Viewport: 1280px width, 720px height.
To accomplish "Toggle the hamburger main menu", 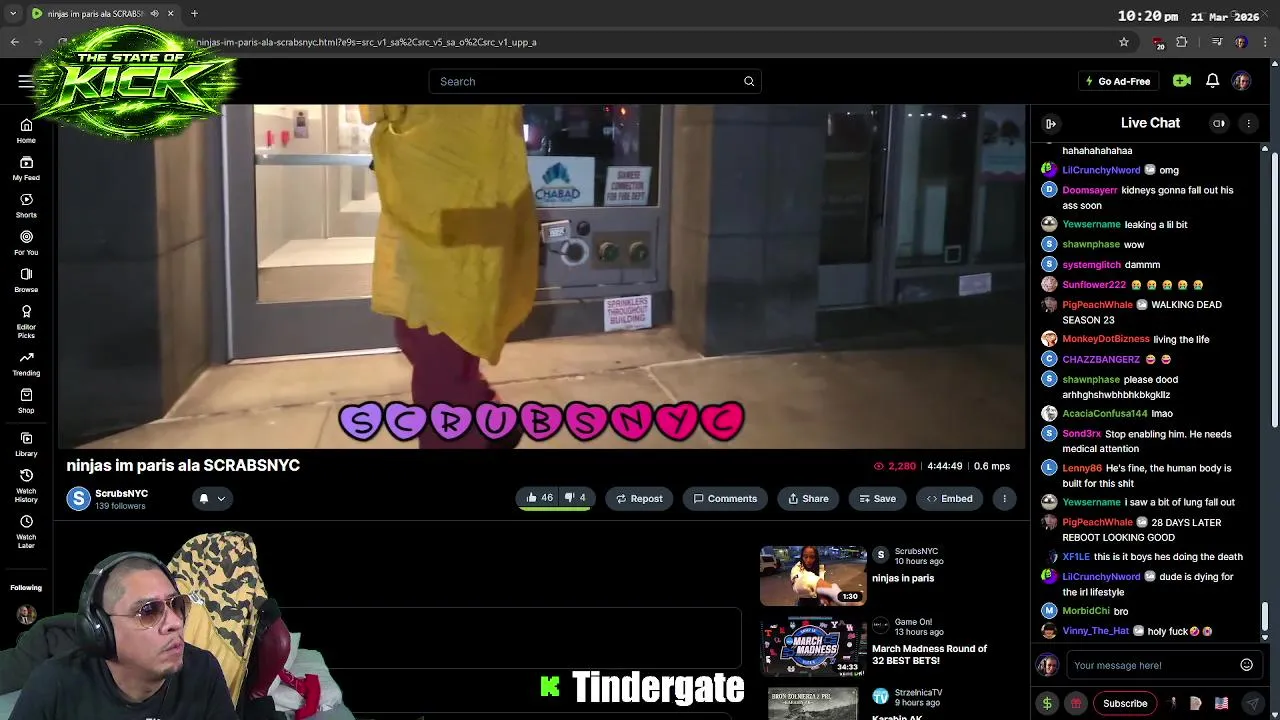I will 26,81.
